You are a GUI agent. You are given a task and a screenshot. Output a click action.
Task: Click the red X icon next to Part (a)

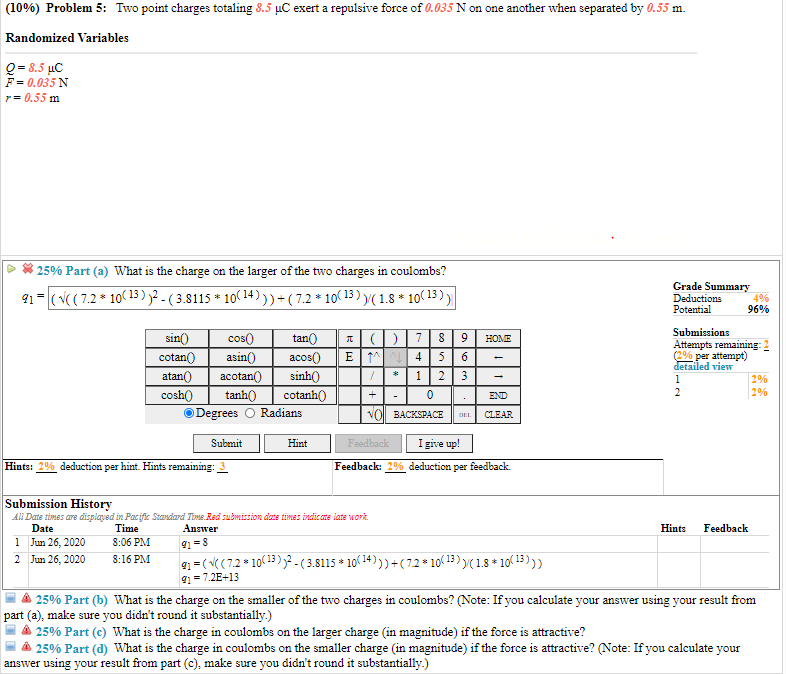[28, 269]
